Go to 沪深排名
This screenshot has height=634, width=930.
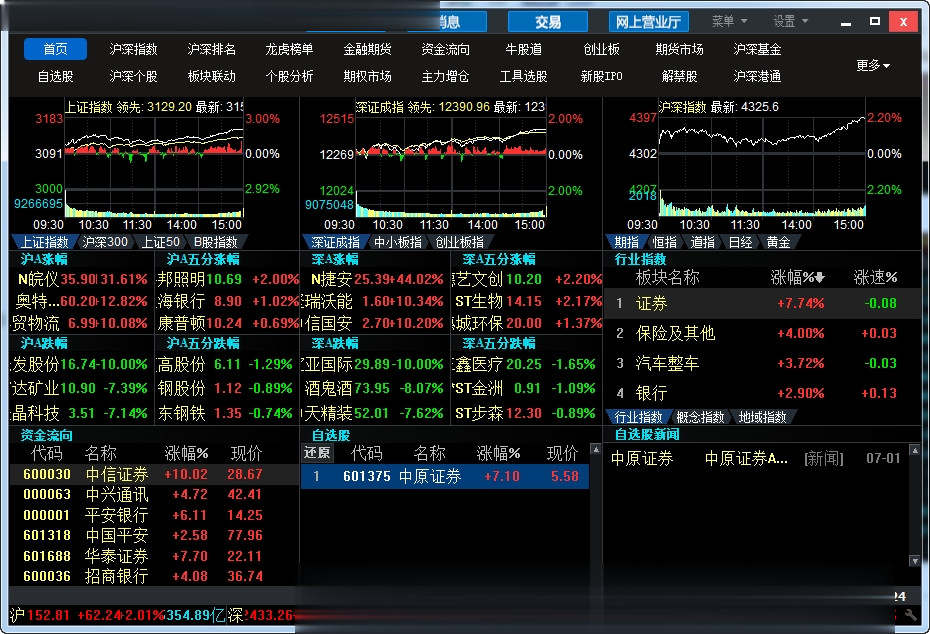point(212,49)
